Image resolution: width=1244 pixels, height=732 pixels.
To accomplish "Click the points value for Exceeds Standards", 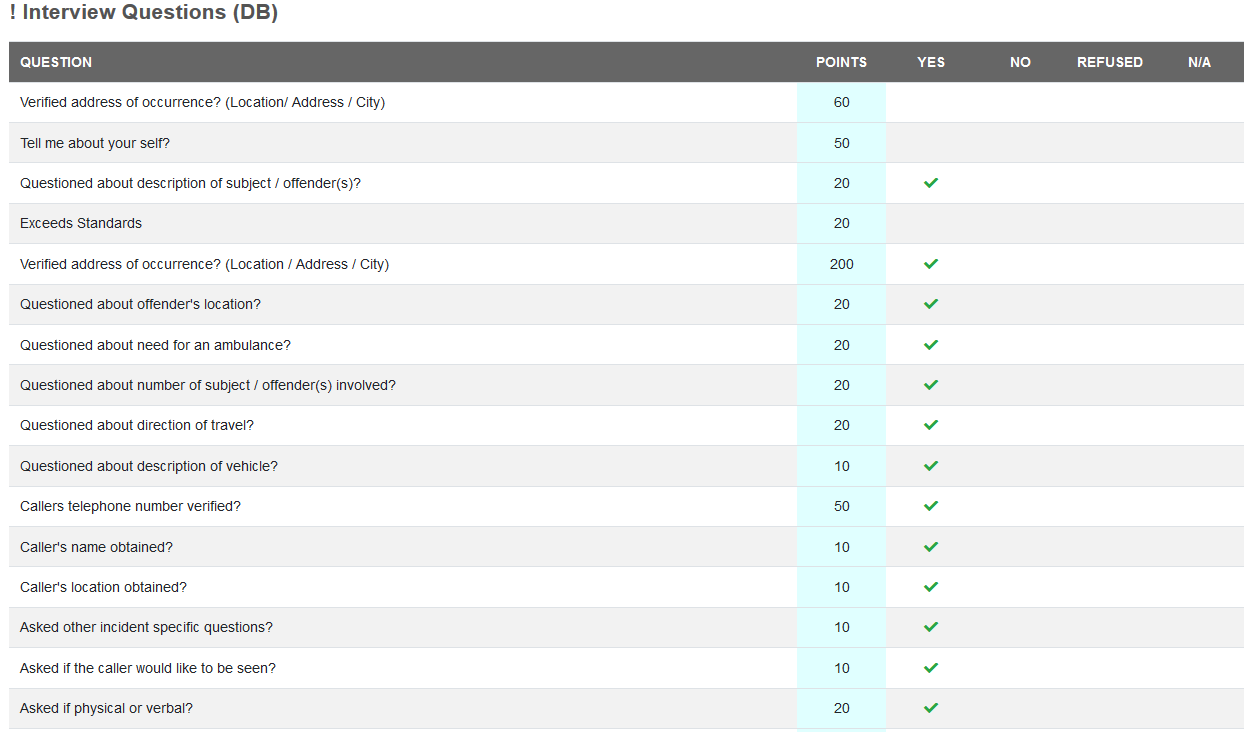I will [x=842, y=223].
